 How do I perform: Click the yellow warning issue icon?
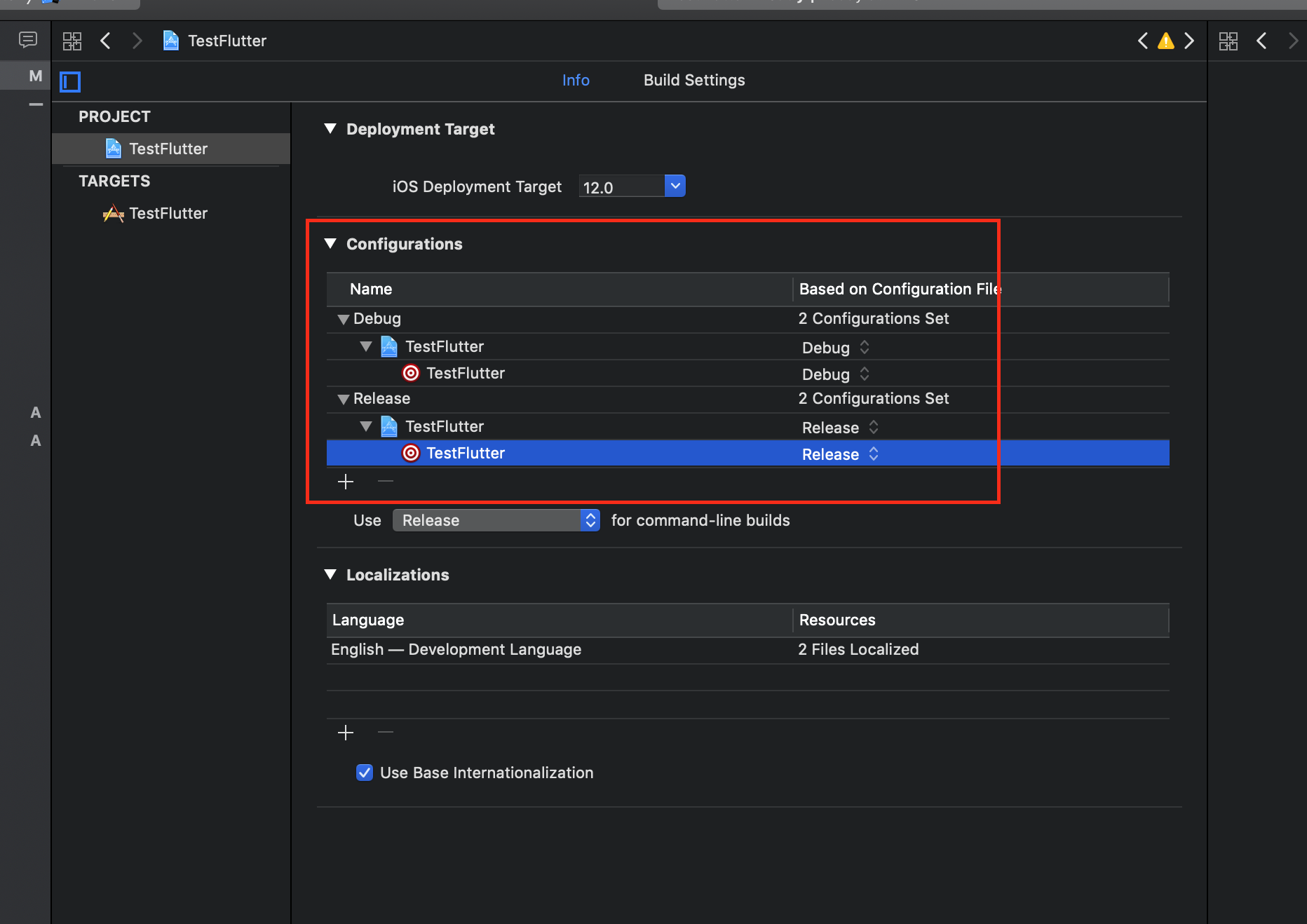click(1166, 41)
